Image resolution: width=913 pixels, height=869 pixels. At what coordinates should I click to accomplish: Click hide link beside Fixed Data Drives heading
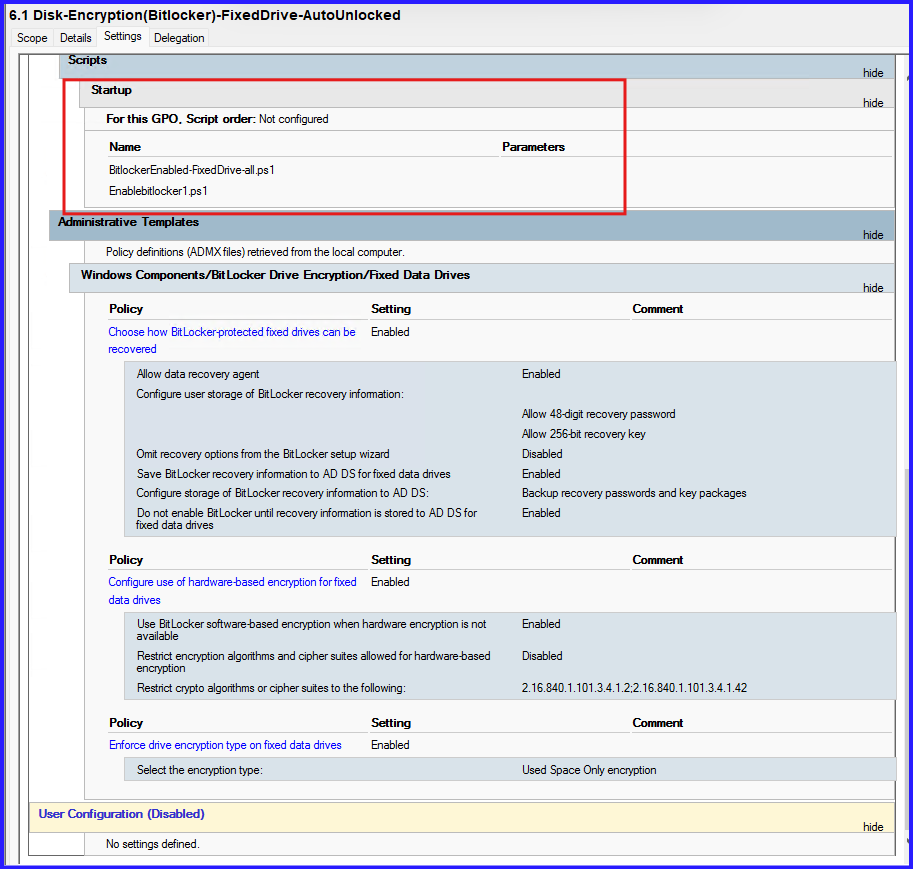(872, 288)
